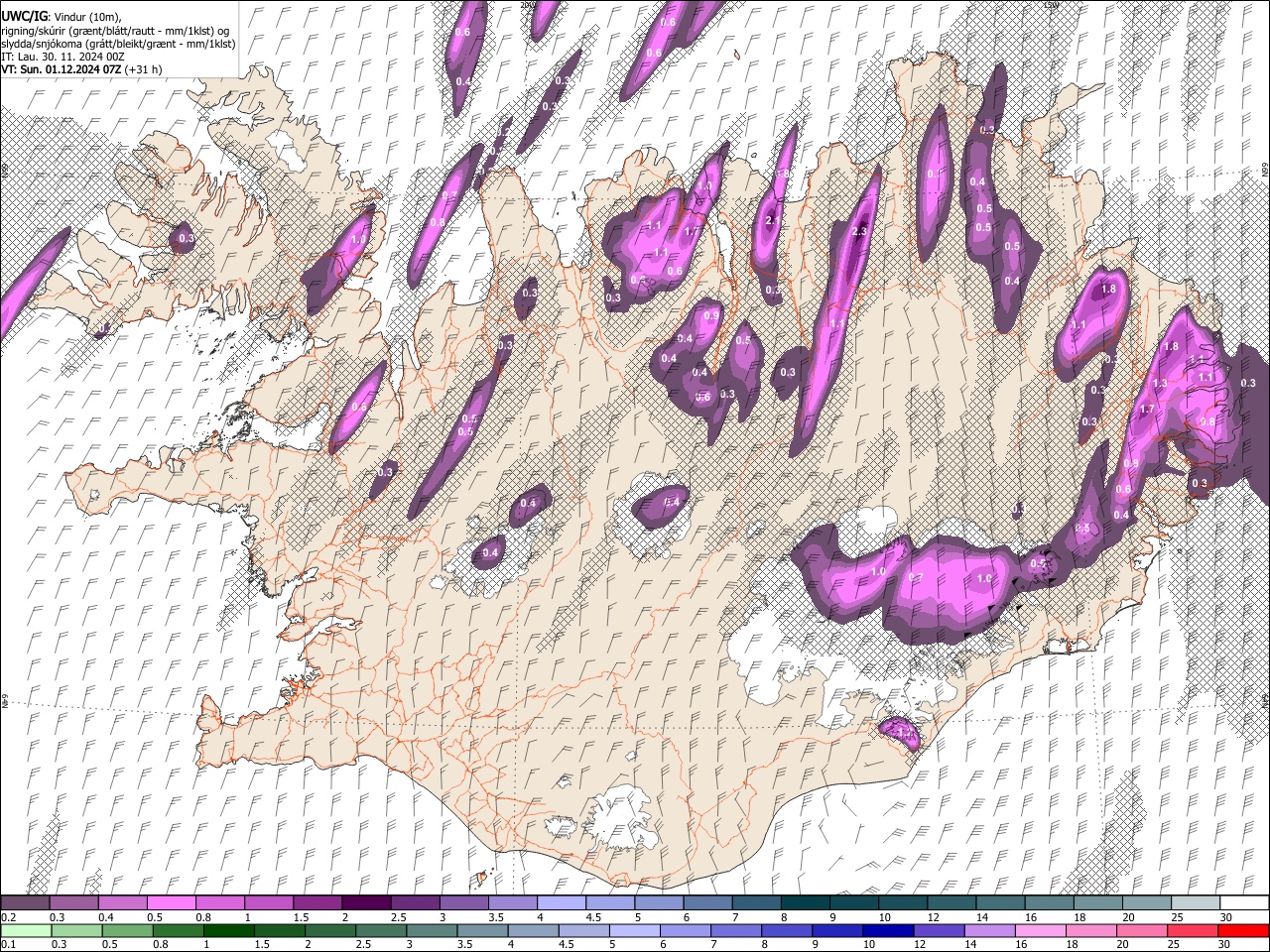This screenshot has width=1270, height=952.
Task: Click the UWC/IG title text
Action: [23, 17]
